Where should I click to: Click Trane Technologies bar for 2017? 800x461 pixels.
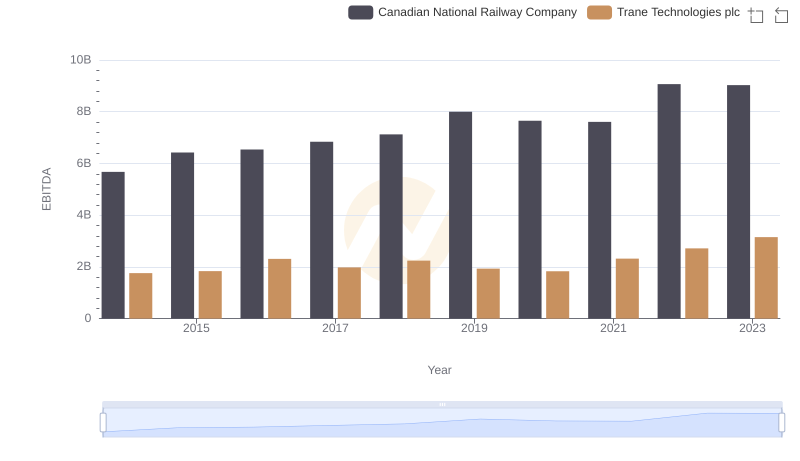pyautogui.click(x=349, y=293)
